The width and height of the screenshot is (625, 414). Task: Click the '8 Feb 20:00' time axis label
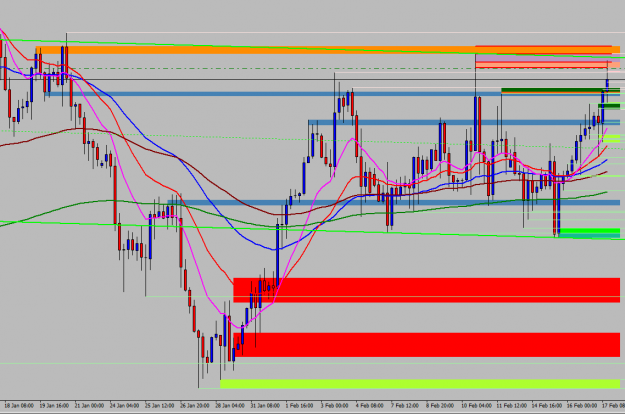(440, 406)
